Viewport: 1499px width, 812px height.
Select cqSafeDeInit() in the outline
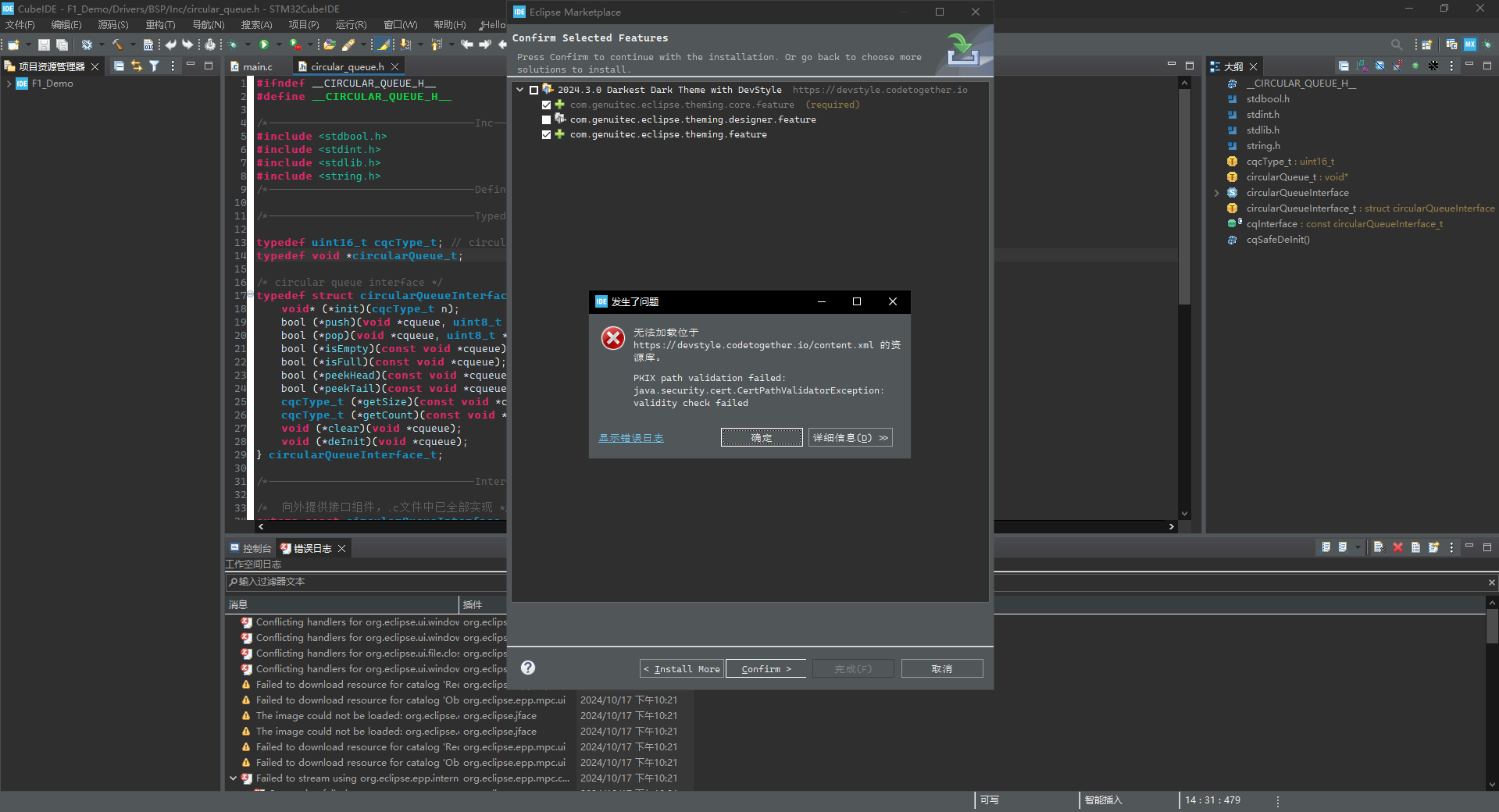click(1278, 240)
